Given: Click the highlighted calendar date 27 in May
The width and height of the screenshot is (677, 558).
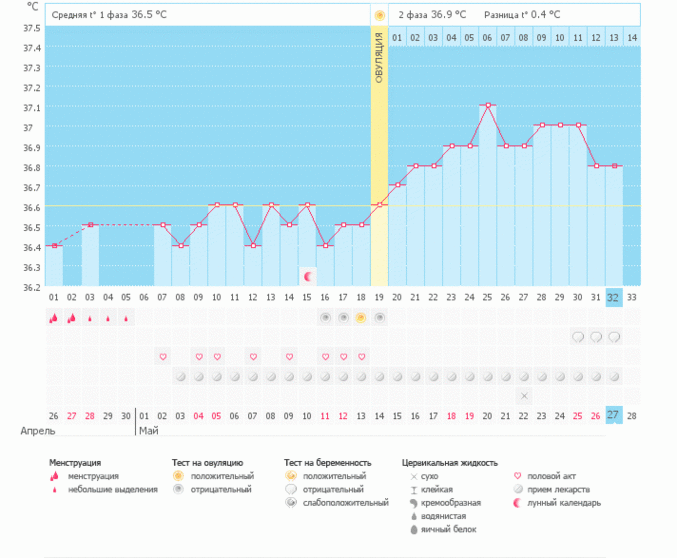Looking at the screenshot, I should coord(613,415).
